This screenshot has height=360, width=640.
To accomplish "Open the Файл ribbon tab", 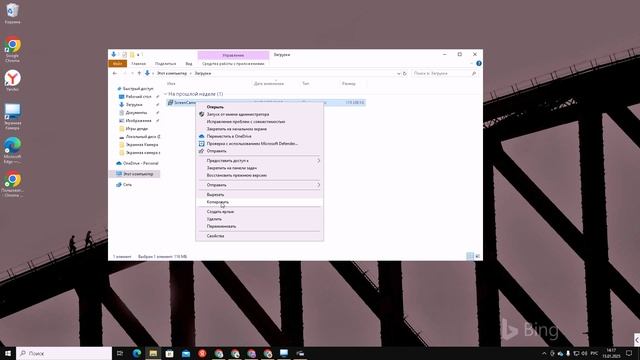I will tap(118, 64).
